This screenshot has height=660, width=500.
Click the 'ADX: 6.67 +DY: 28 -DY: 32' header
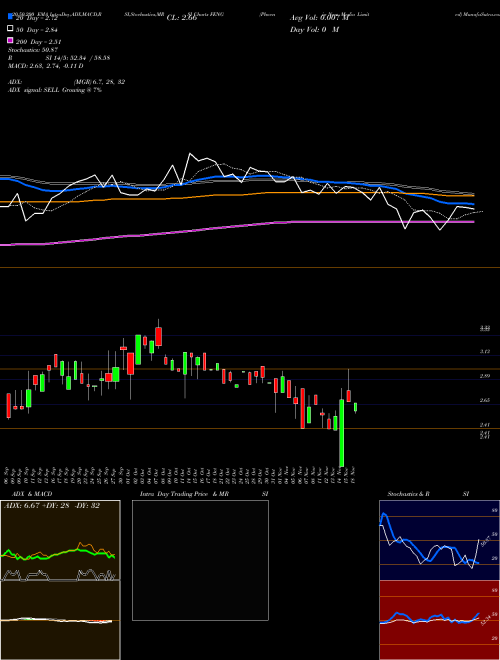(52, 506)
